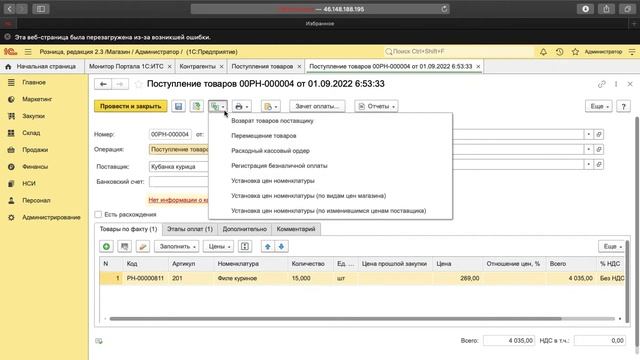Open Персонал section in sidebar
The width and height of the screenshot is (640, 360).
tap(36, 200)
